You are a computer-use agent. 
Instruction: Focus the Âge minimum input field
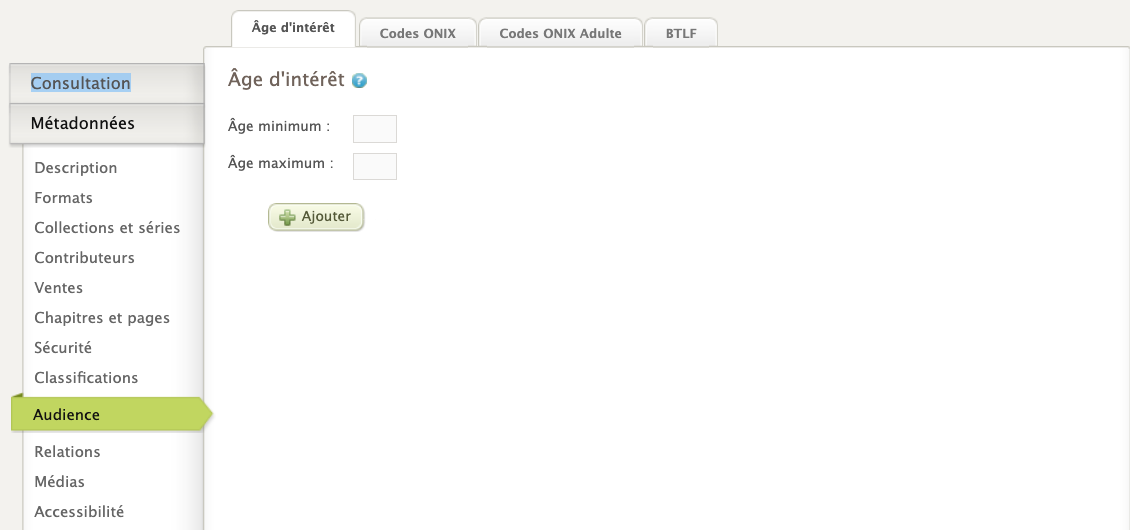(x=375, y=129)
